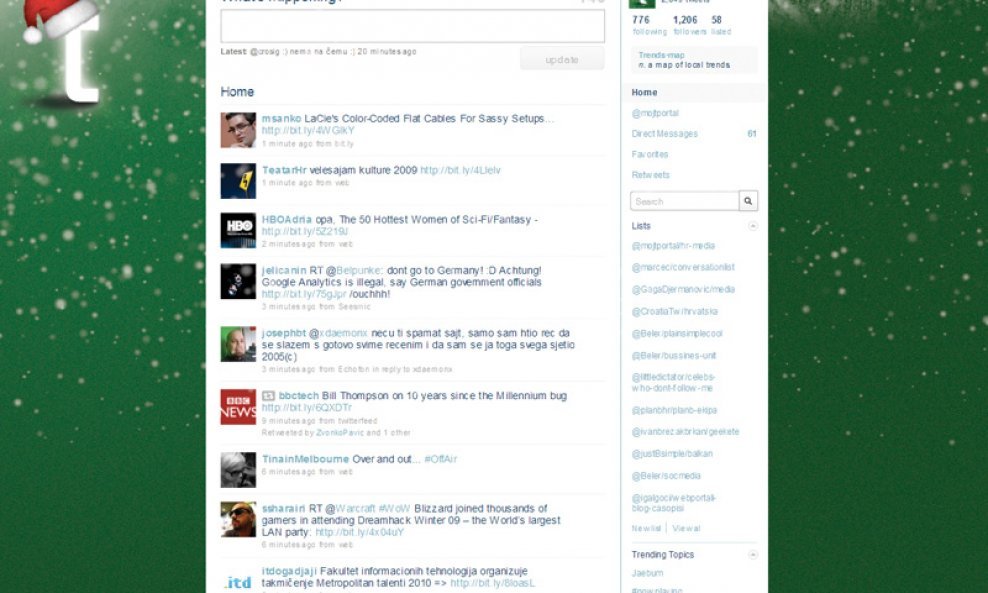This screenshot has height=593, width=988.
Task: Open the @GagaDjermanovic/media list
Action: (683, 289)
